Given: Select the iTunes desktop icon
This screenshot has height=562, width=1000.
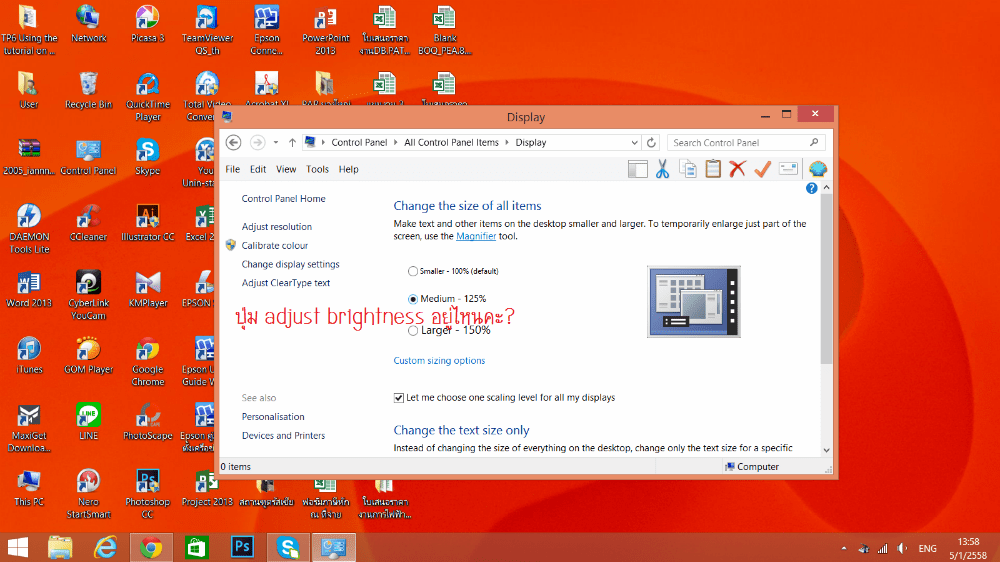Looking at the screenshot, I should pos(29,356).
